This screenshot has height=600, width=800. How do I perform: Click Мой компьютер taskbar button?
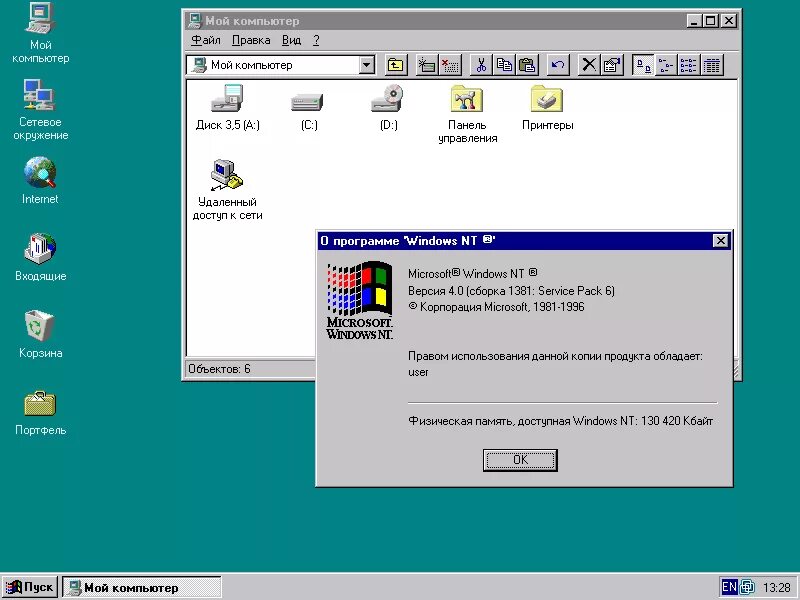click(142, 588)
